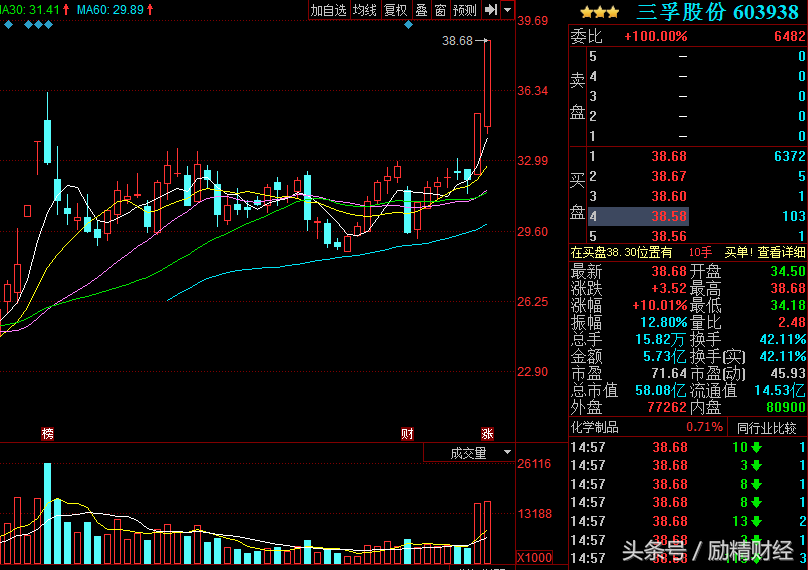Open the 三孚股份 603938 stock title
The height and width of the screenshot is (570, 808).
point(718,12)
